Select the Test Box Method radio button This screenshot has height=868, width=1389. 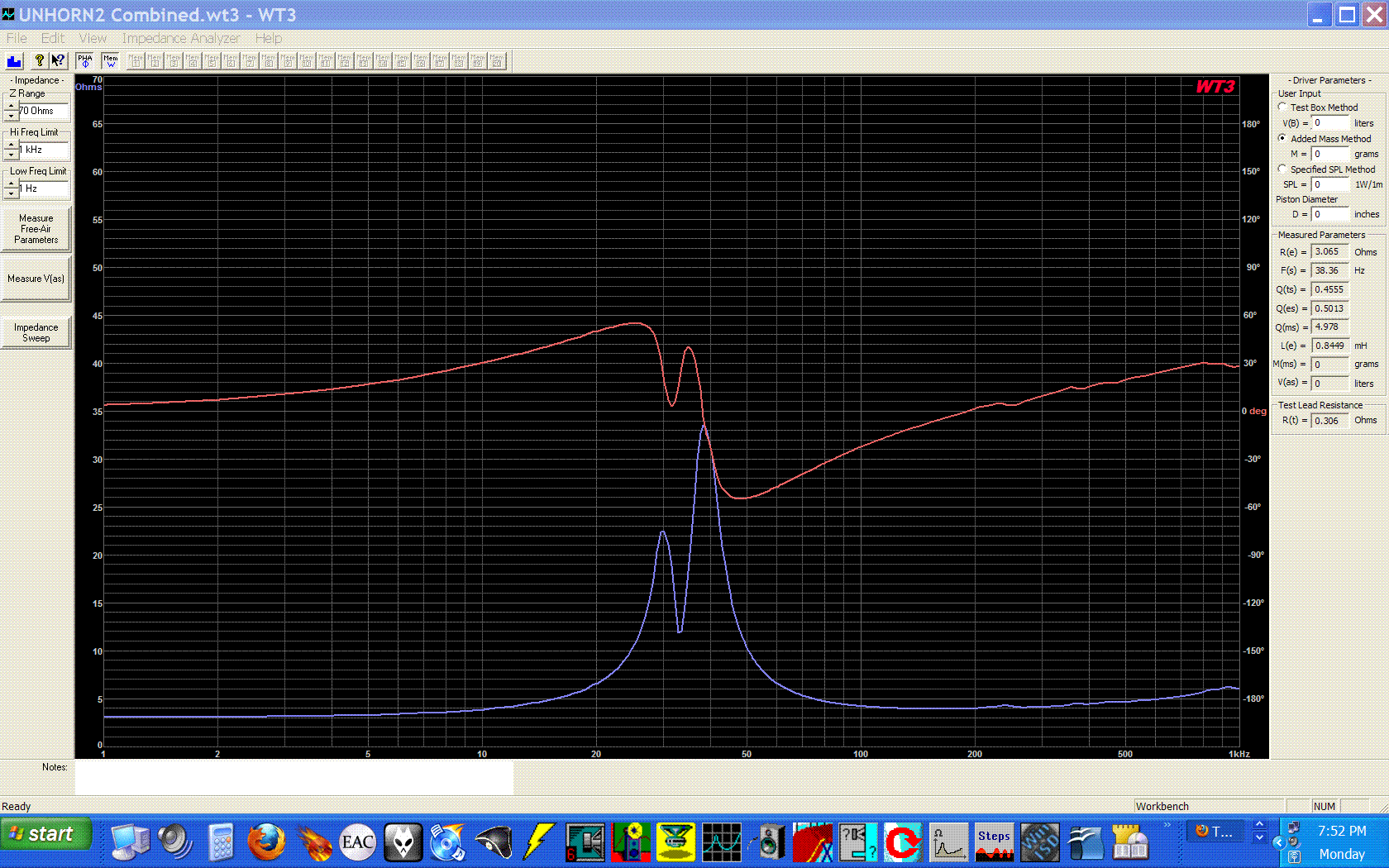coord(1282,107)
